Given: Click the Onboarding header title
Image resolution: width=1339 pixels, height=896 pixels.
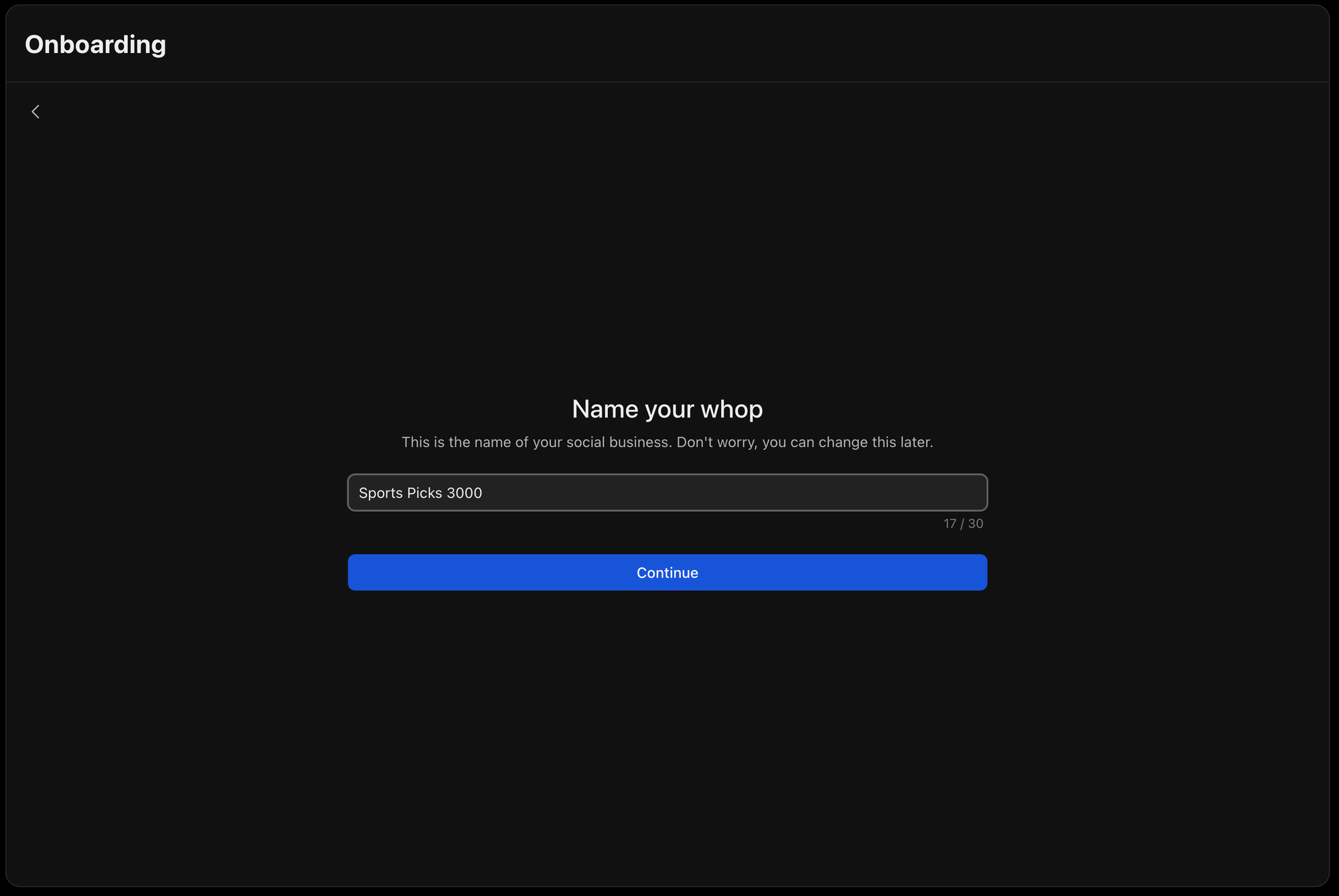Looking at the screenshot, I should point(95,44).
